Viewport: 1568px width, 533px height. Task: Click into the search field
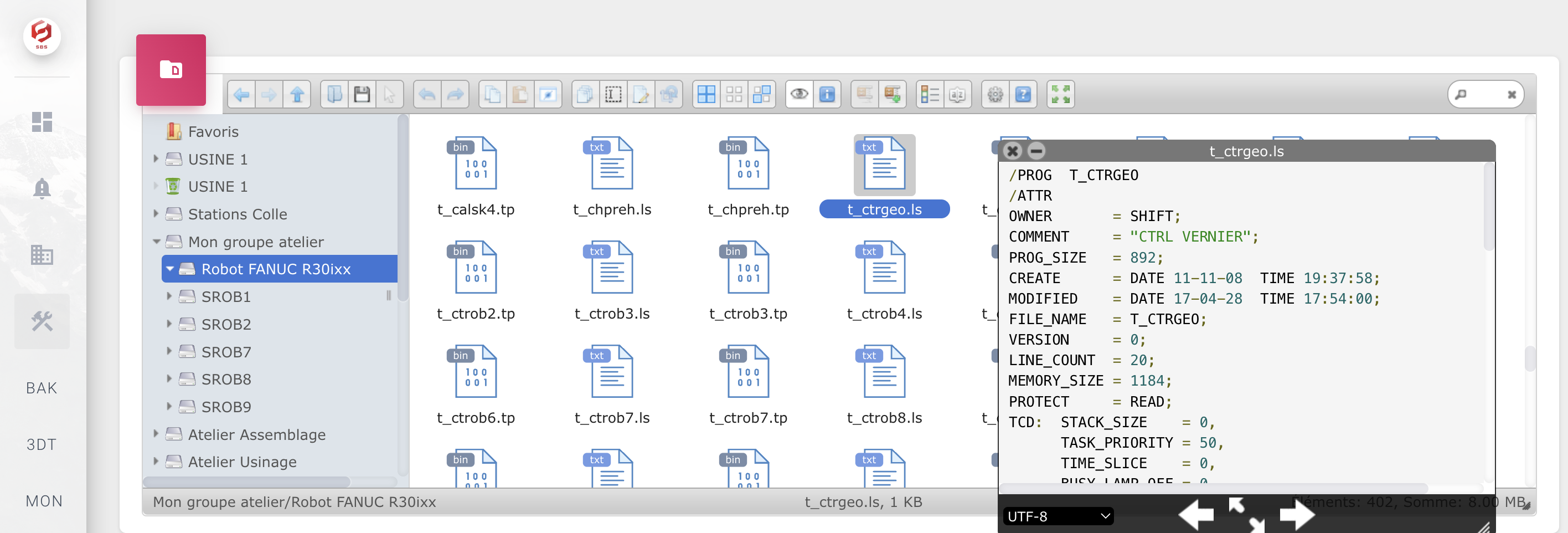pyautogui.click(x=1485, y=94)
